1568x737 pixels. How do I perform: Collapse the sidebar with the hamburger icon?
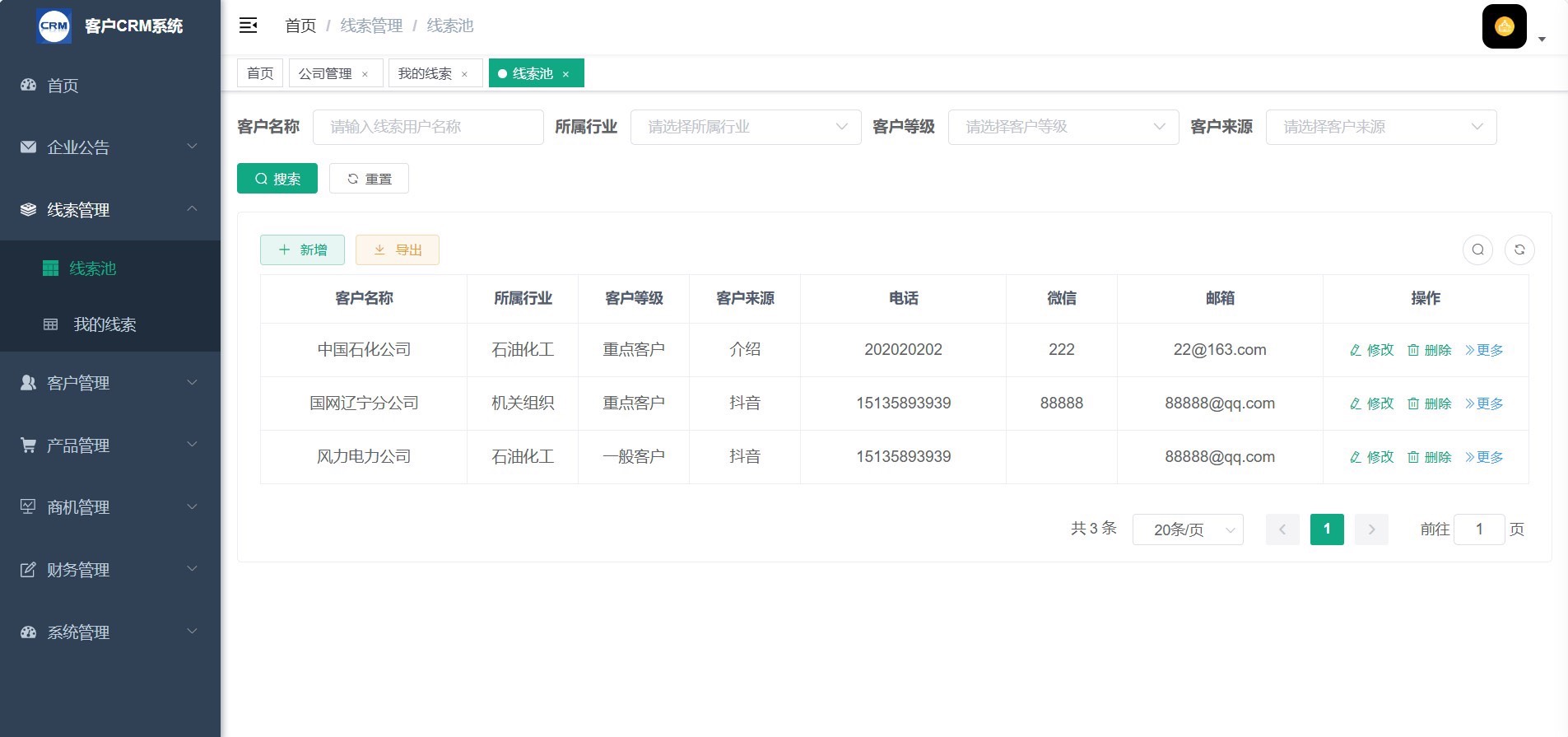[248, 26]
